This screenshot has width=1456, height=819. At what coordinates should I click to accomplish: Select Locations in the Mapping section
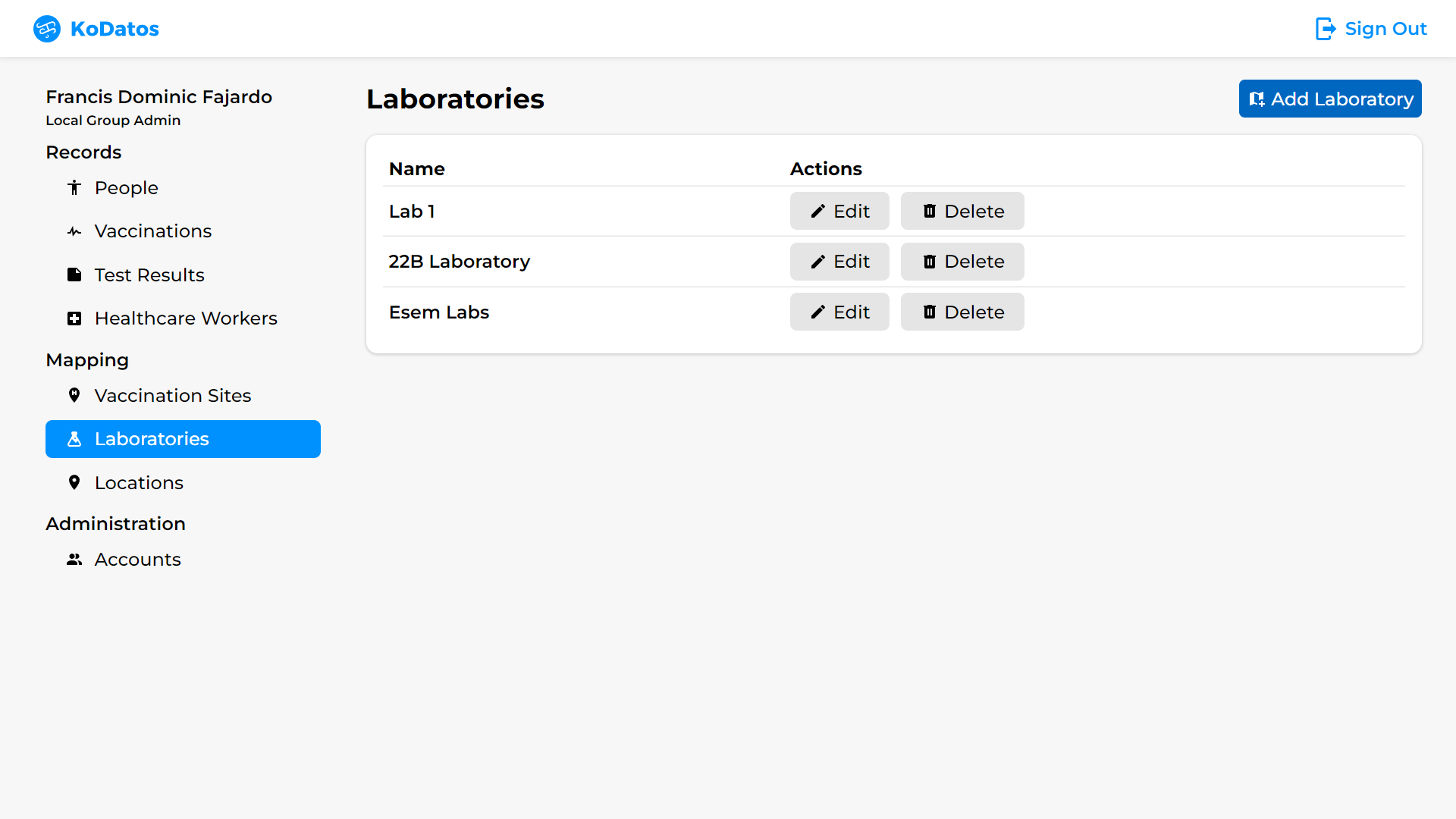(x=139, y=483)
